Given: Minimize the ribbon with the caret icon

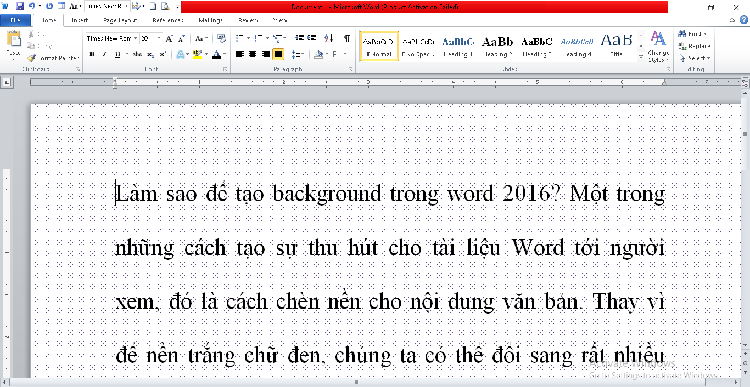Looking at the screenshot, I should tap(732, 20).
